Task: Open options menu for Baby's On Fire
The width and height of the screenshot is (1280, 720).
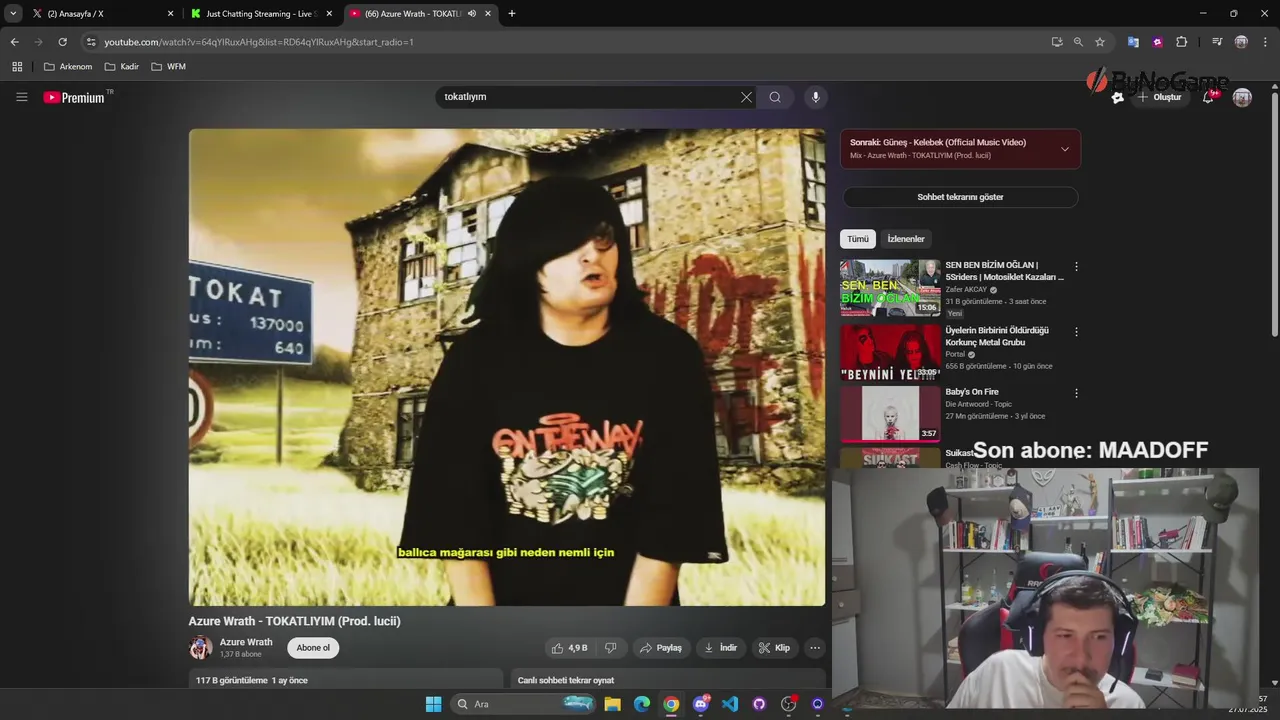Action: pyautogui.click(x=1076, y=394)
